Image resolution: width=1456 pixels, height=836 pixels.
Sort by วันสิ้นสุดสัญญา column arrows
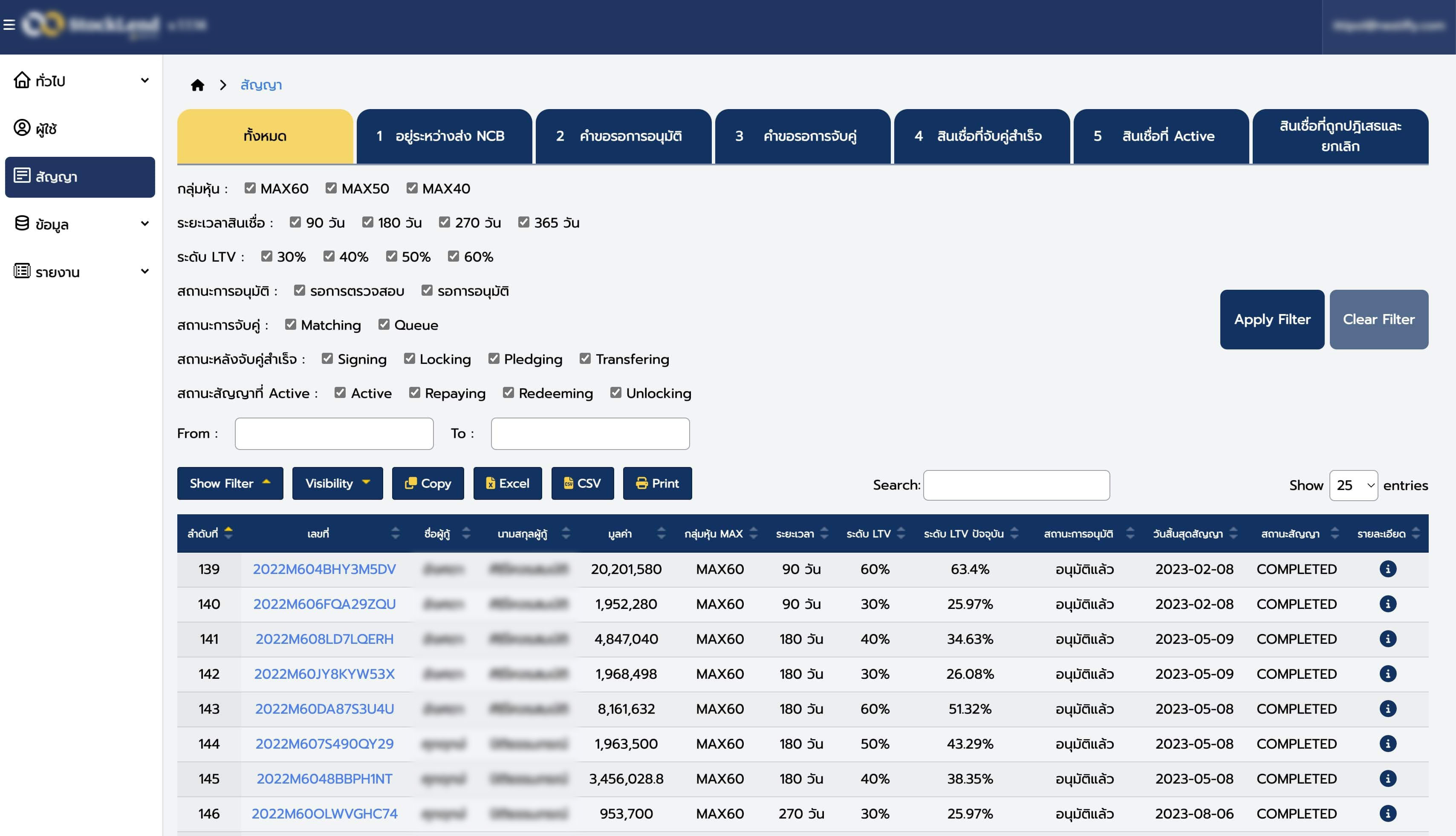click(1233, 533)
